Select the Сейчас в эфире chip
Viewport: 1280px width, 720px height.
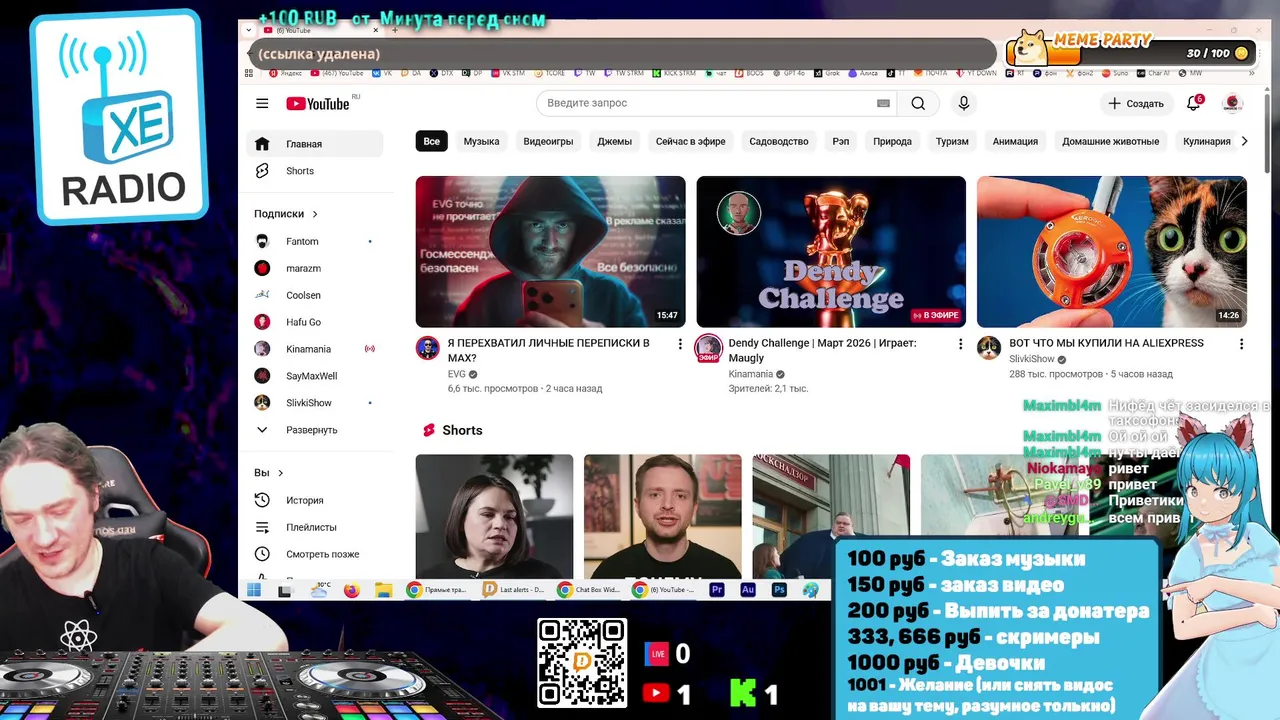click(x=690, y=141)
